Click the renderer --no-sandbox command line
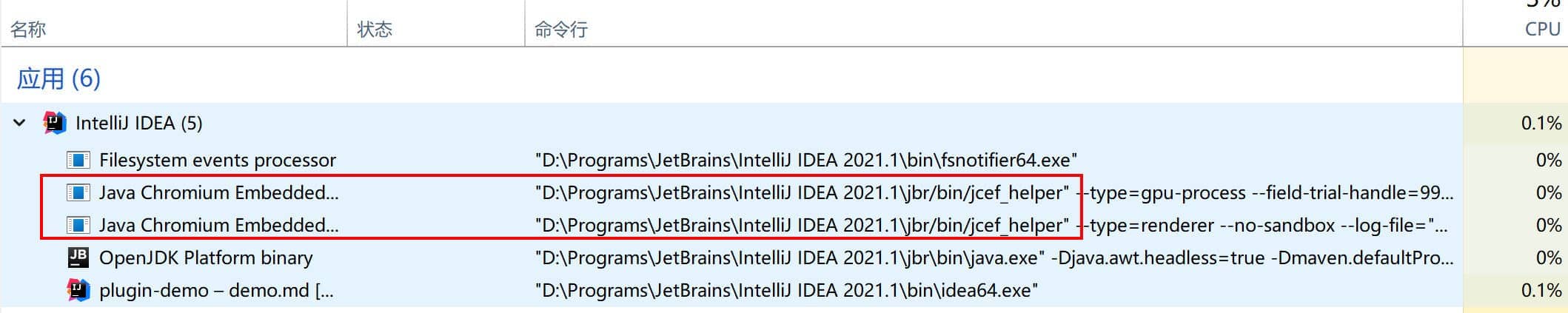Viewport: 1568px width, 313px height. [x=991, y=225]
